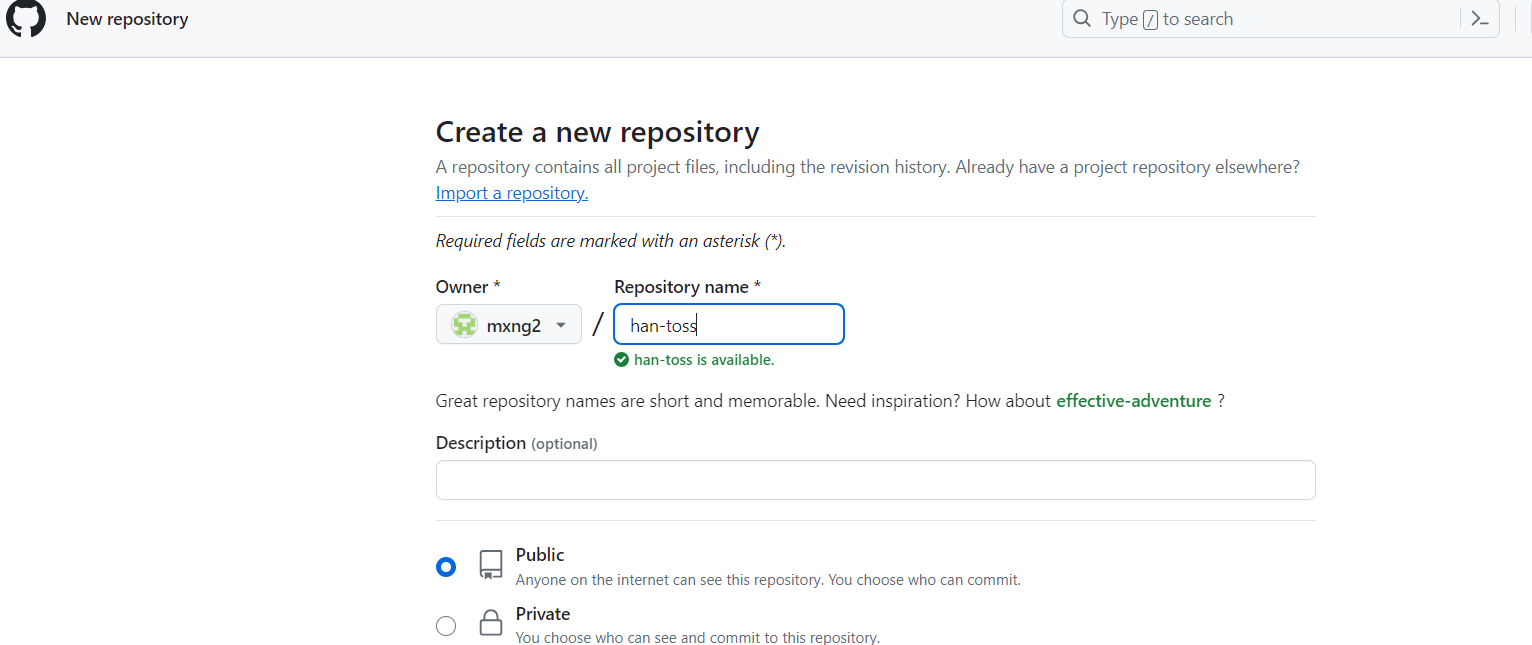Select the Private visibility radio button
The width and height of the screenshot is (1532, 645).
tap(446, 626)
